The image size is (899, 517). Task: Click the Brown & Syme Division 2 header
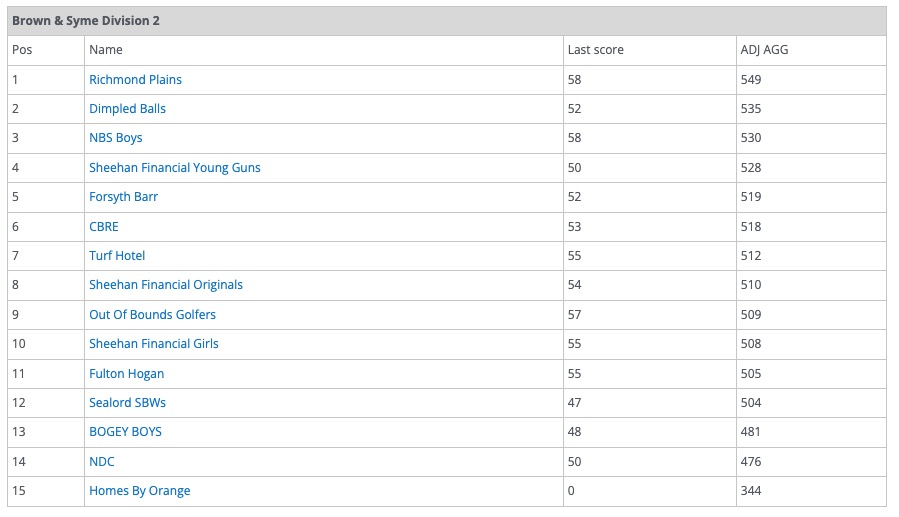coord(86,21)
